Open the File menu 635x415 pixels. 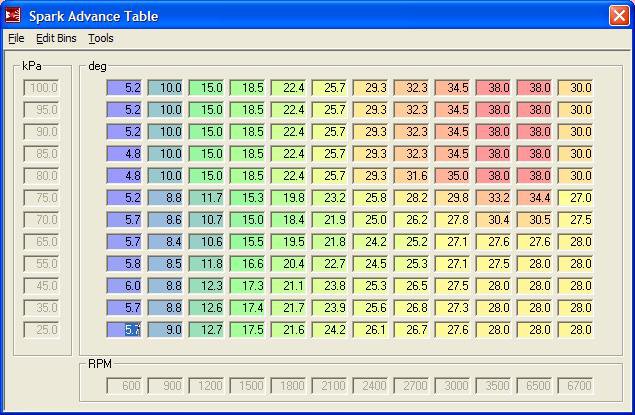click(15, 38)
